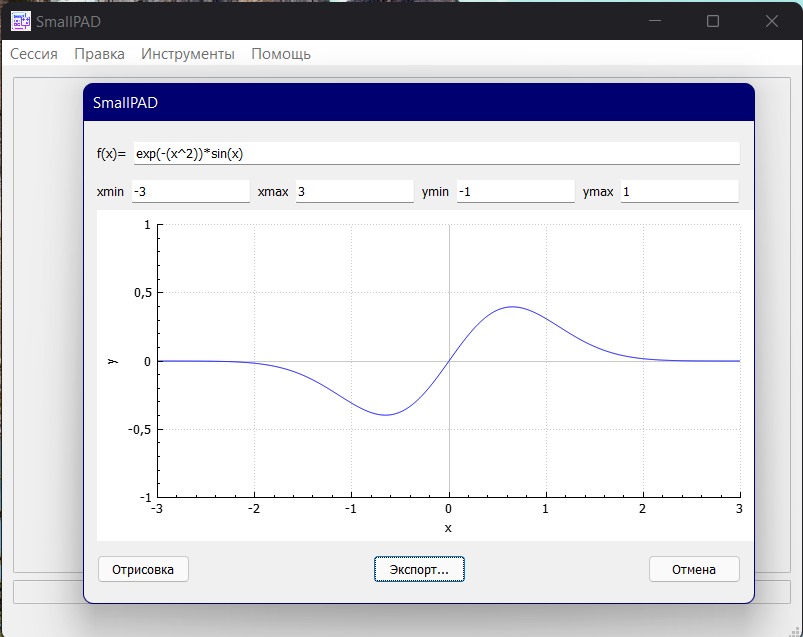Click the window resize grip in bottom corner

click(x=796, y=630)
